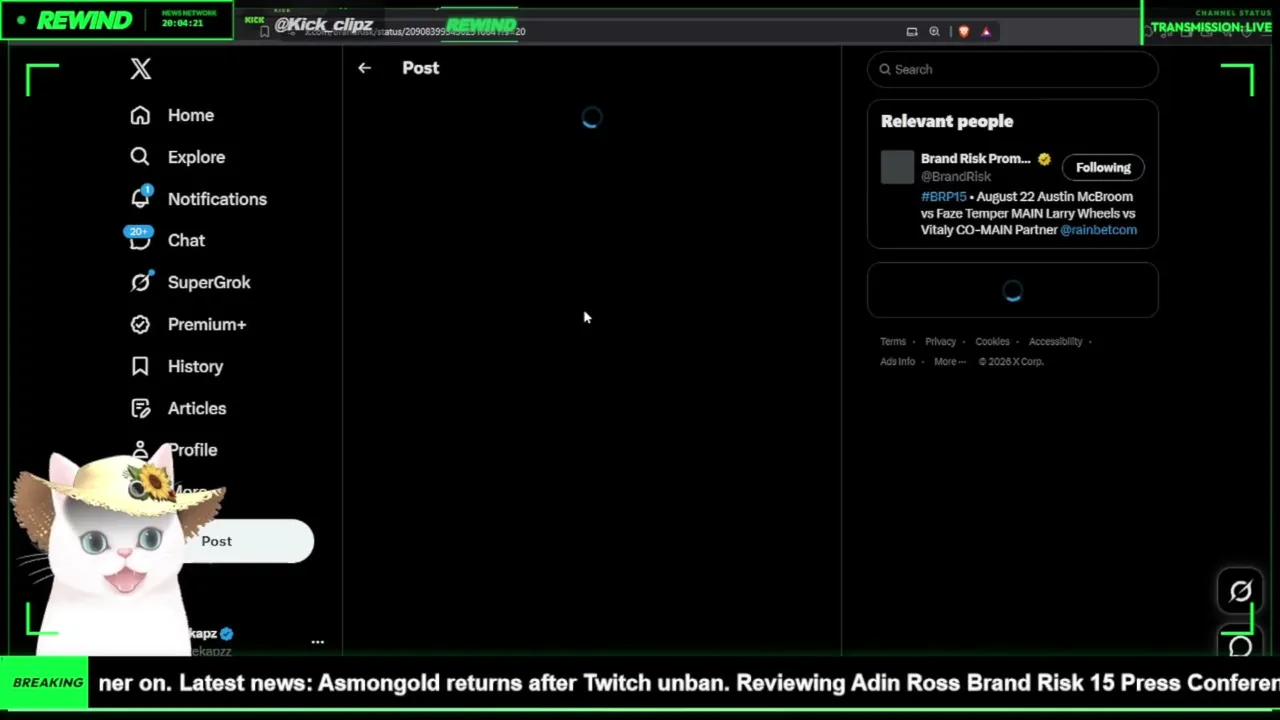Click the X logo in the sidebar
Screen dimensions: 1280x720
click(x=140, y=68)
